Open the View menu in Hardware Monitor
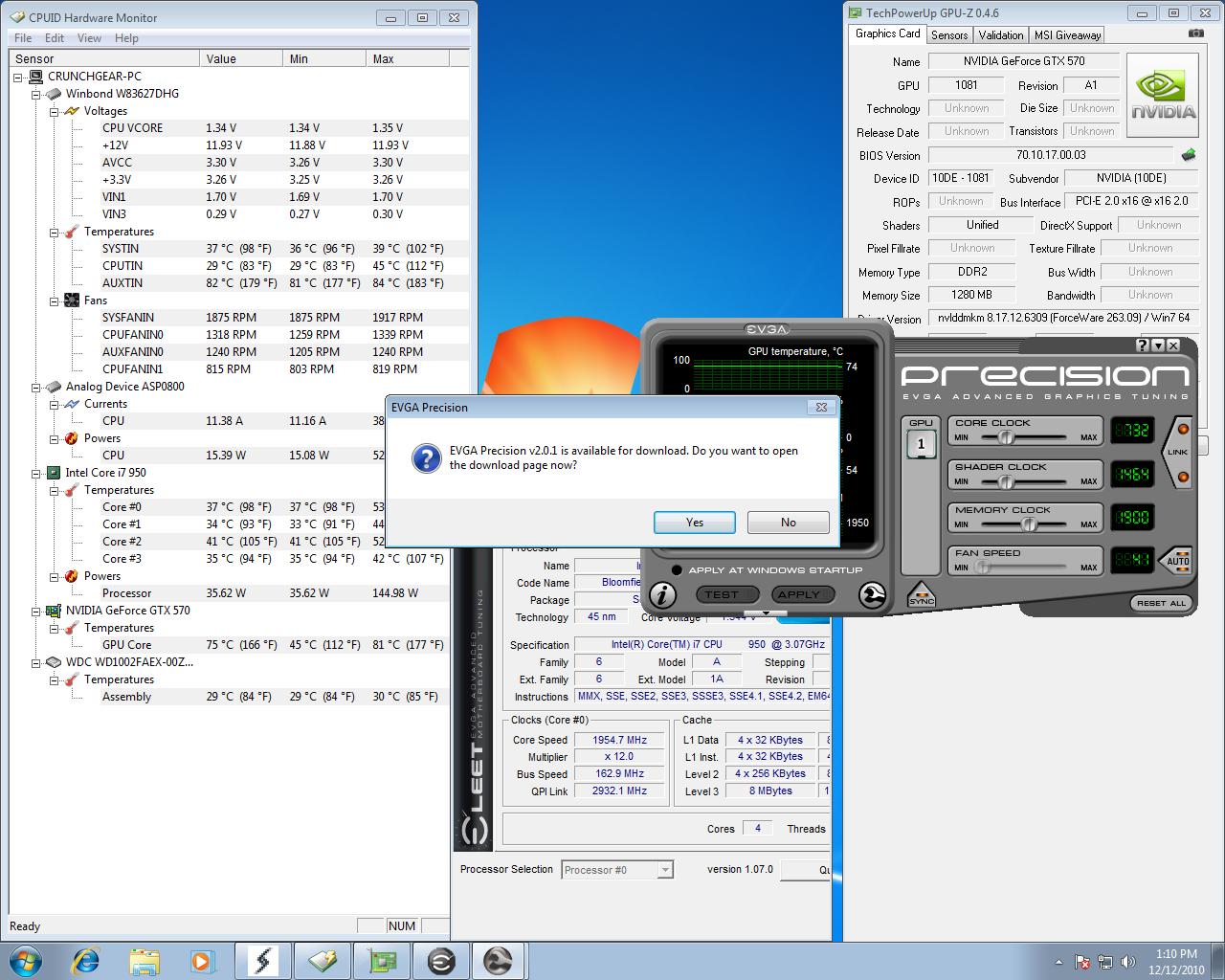This screenshot has height=980, width=1225. (89, 38)
